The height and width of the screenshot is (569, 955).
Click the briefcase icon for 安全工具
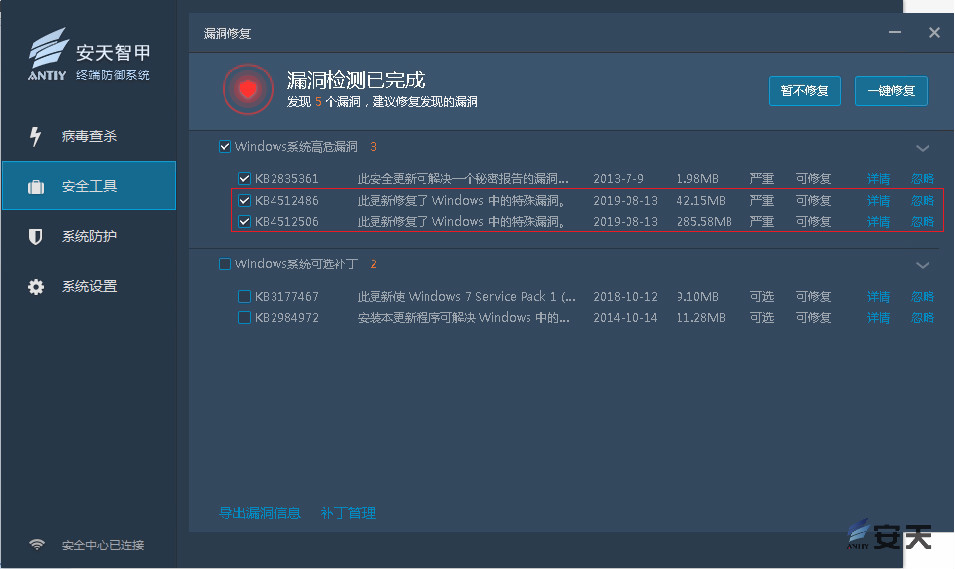click(x=36, y=186)
